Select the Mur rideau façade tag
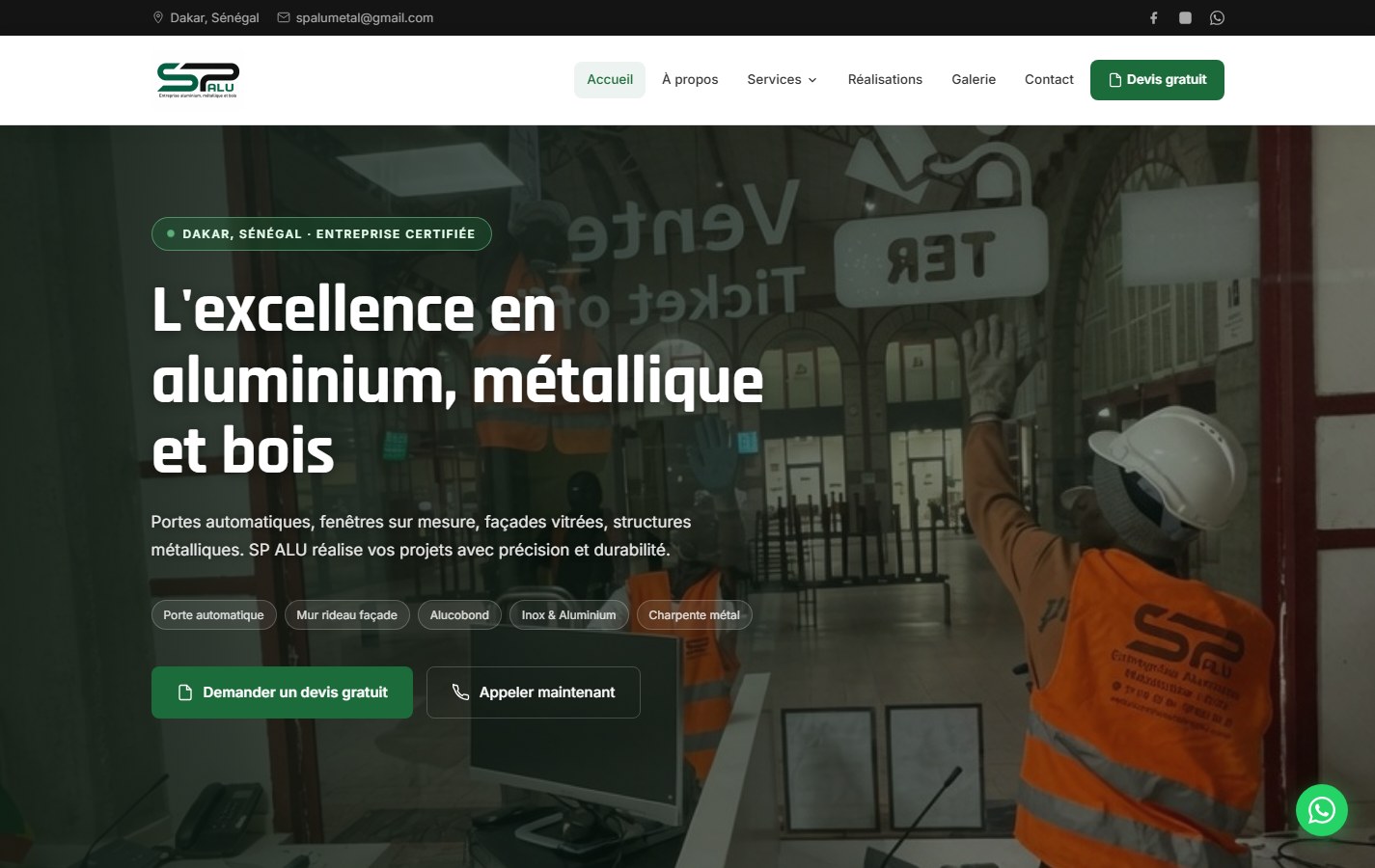Image resolution: width=1375 pixels, height=868 pixels. [x=346, y=615]
